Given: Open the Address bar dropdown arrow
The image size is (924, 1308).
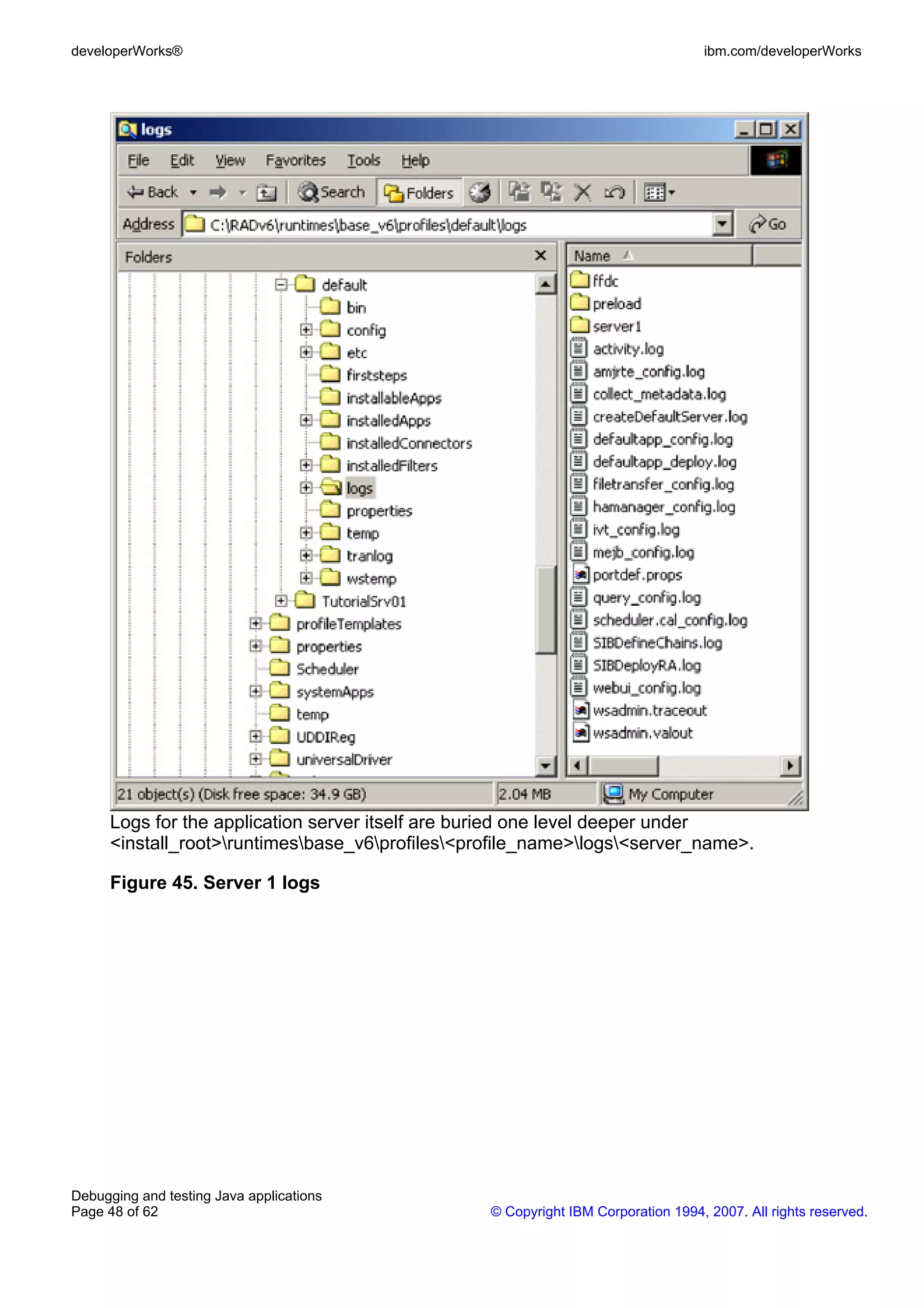Looking at the screenshot, I should tap(722, 224).
